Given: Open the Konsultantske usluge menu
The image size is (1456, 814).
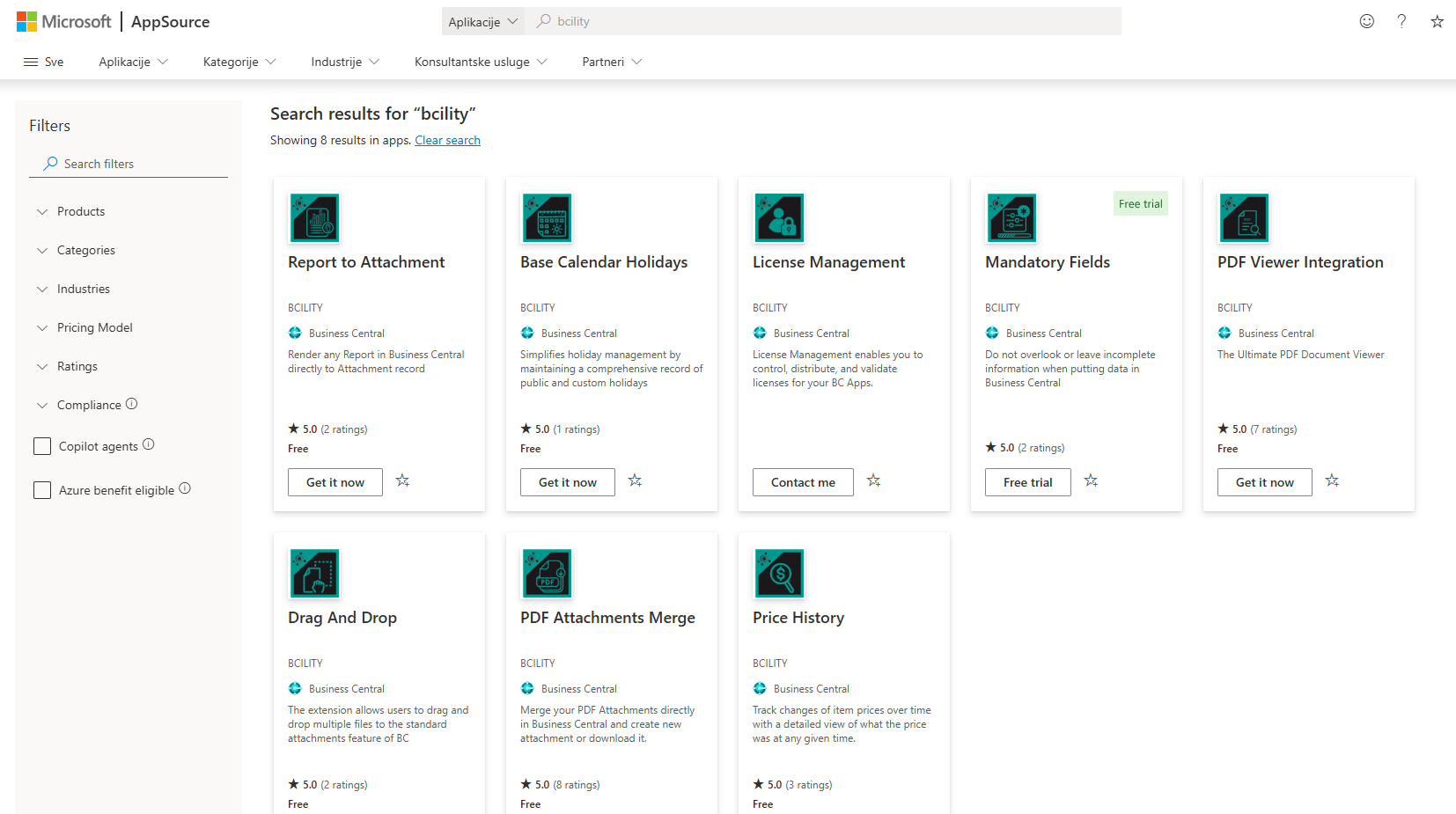Looking at the screenshot, I should (480, 62).
